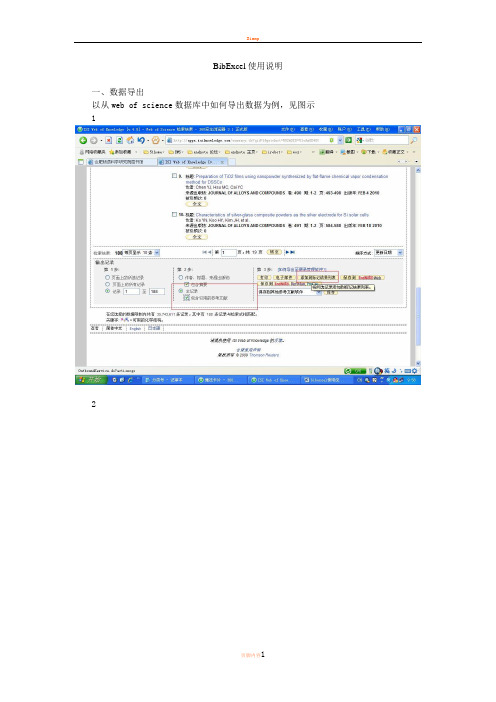
Task: Expand the save file format dropdown in step 3
Action: coord(290,292)
